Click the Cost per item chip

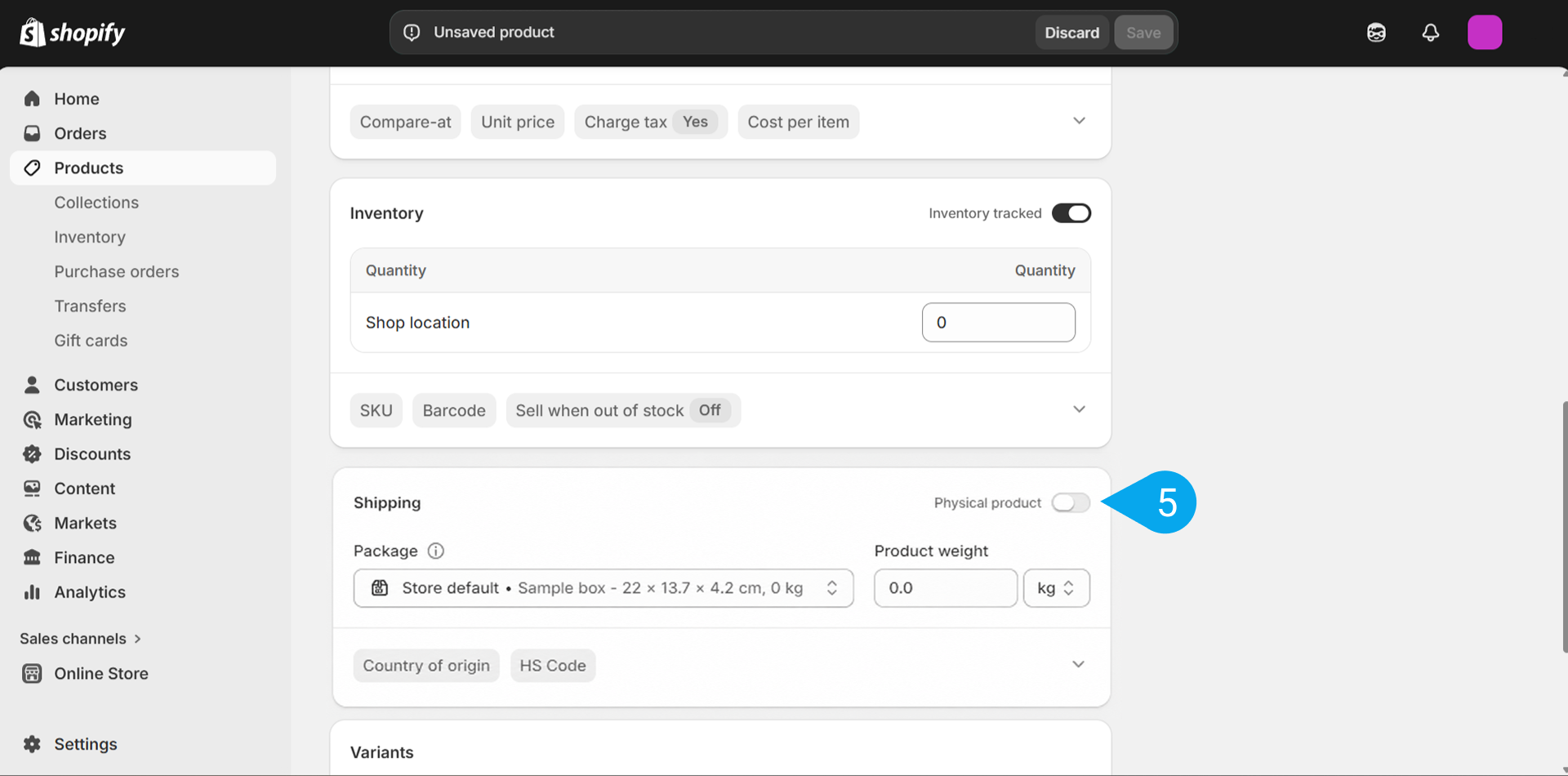(799, 122)
